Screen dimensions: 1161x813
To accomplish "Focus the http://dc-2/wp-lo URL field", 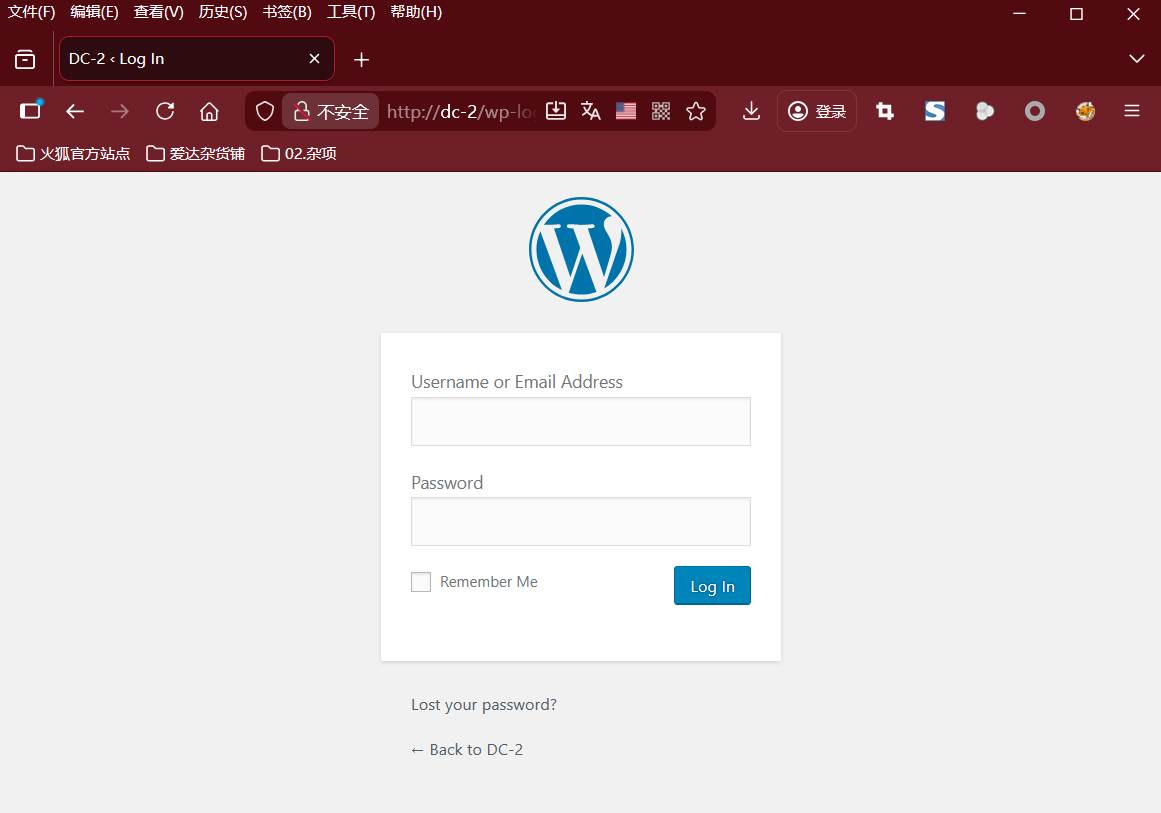I will click(x=460, y=111).
